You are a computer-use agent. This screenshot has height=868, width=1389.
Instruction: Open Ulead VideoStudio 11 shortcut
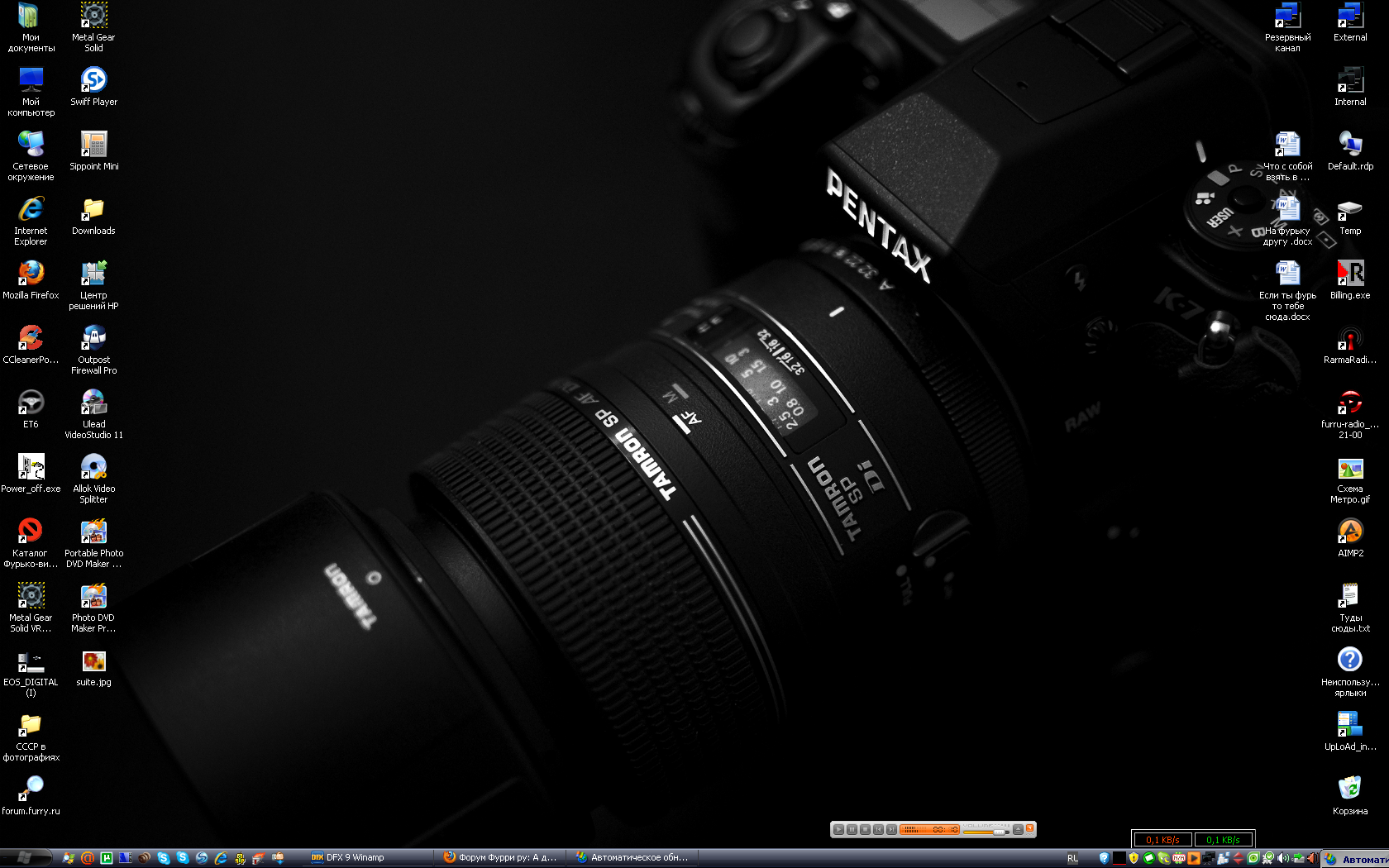[x=93, y=403]
